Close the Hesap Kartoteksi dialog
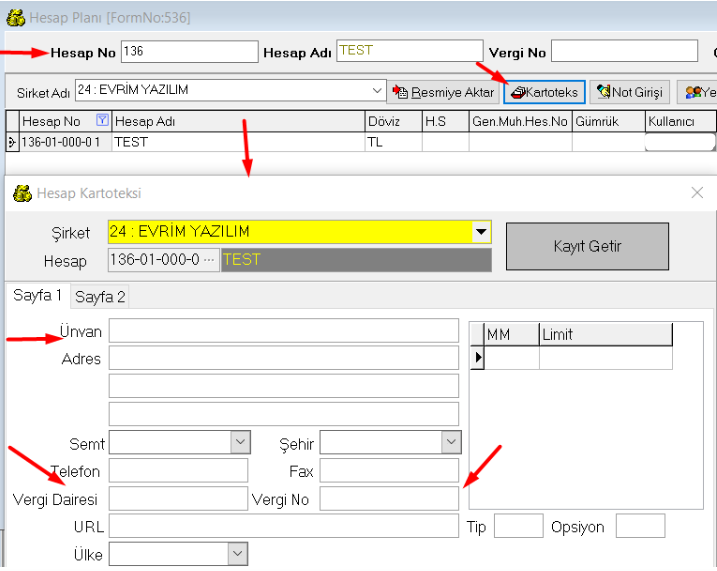This screenshot has width=717, height=571. click(697, 193)
